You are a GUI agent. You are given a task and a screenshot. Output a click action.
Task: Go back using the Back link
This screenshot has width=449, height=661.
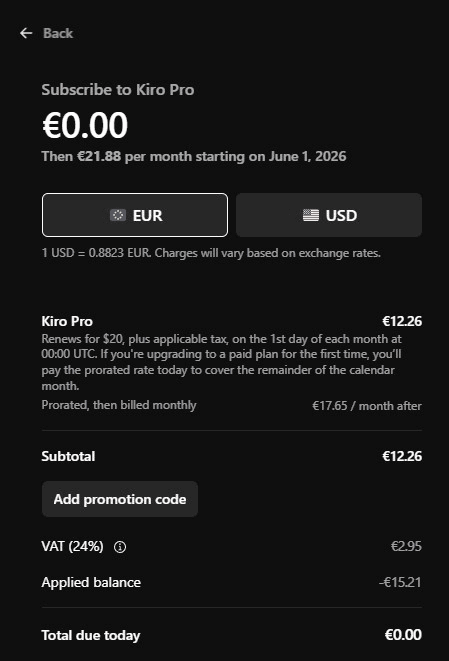(x=46, y=33)
